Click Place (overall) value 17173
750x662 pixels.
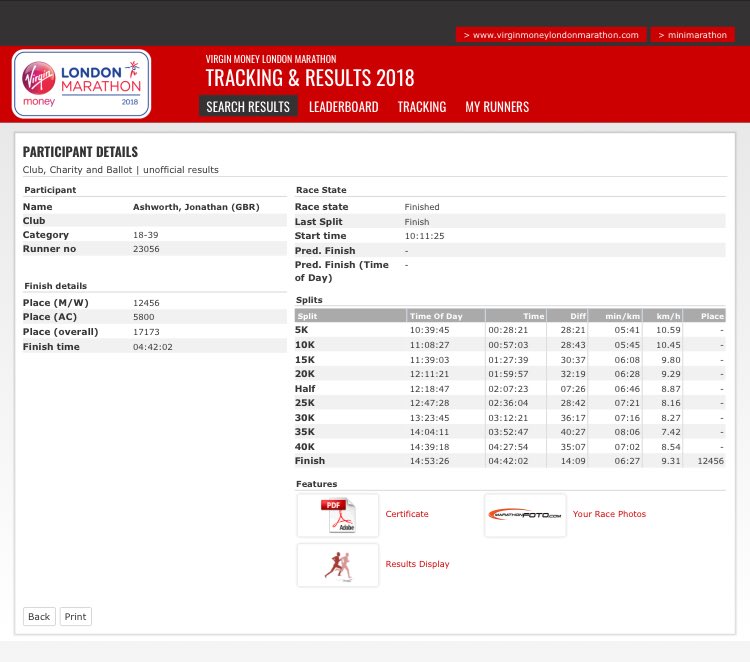(146, 332)
